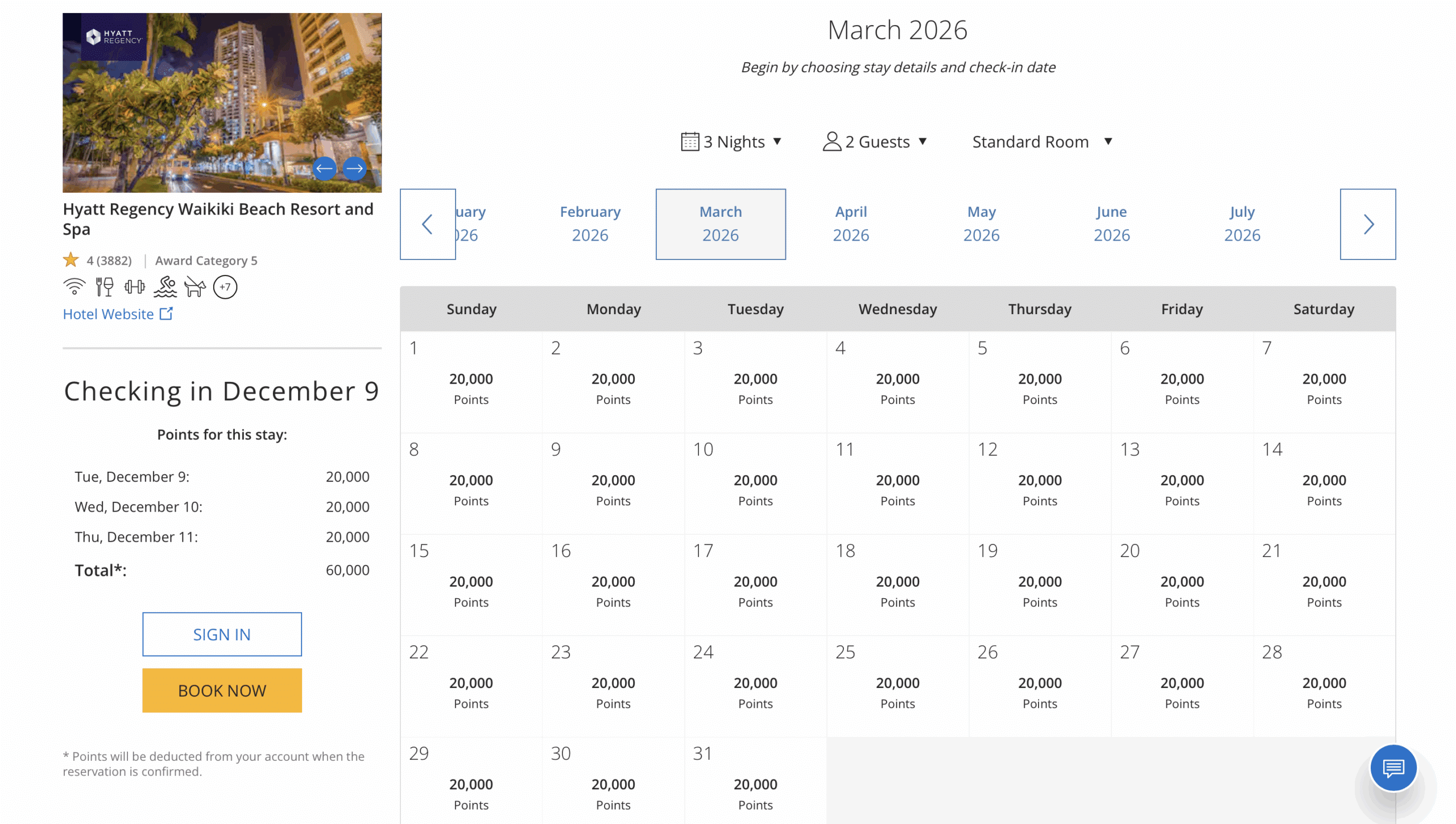Switch to February 2026 tab
1456x824 pixels.
point(590,224)
